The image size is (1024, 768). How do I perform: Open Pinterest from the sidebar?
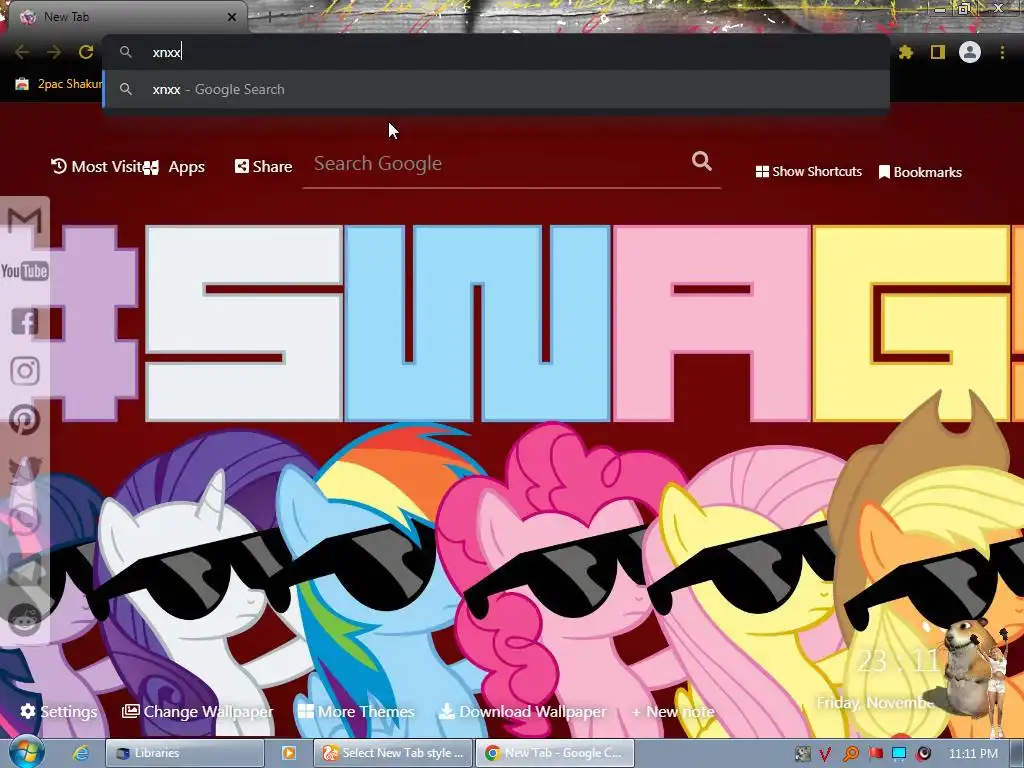pos(25,420)
